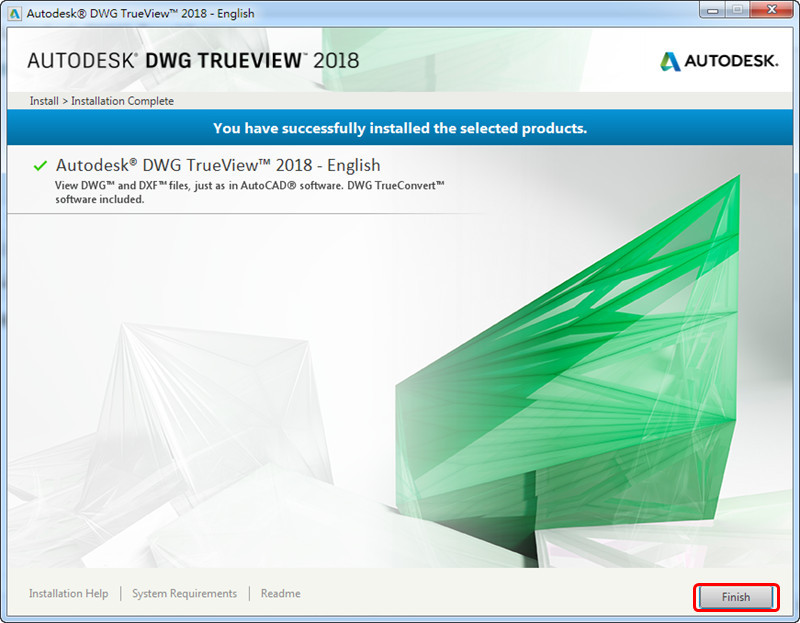Click the disabled maximize button
800x623 pixels.
(737, 10)
